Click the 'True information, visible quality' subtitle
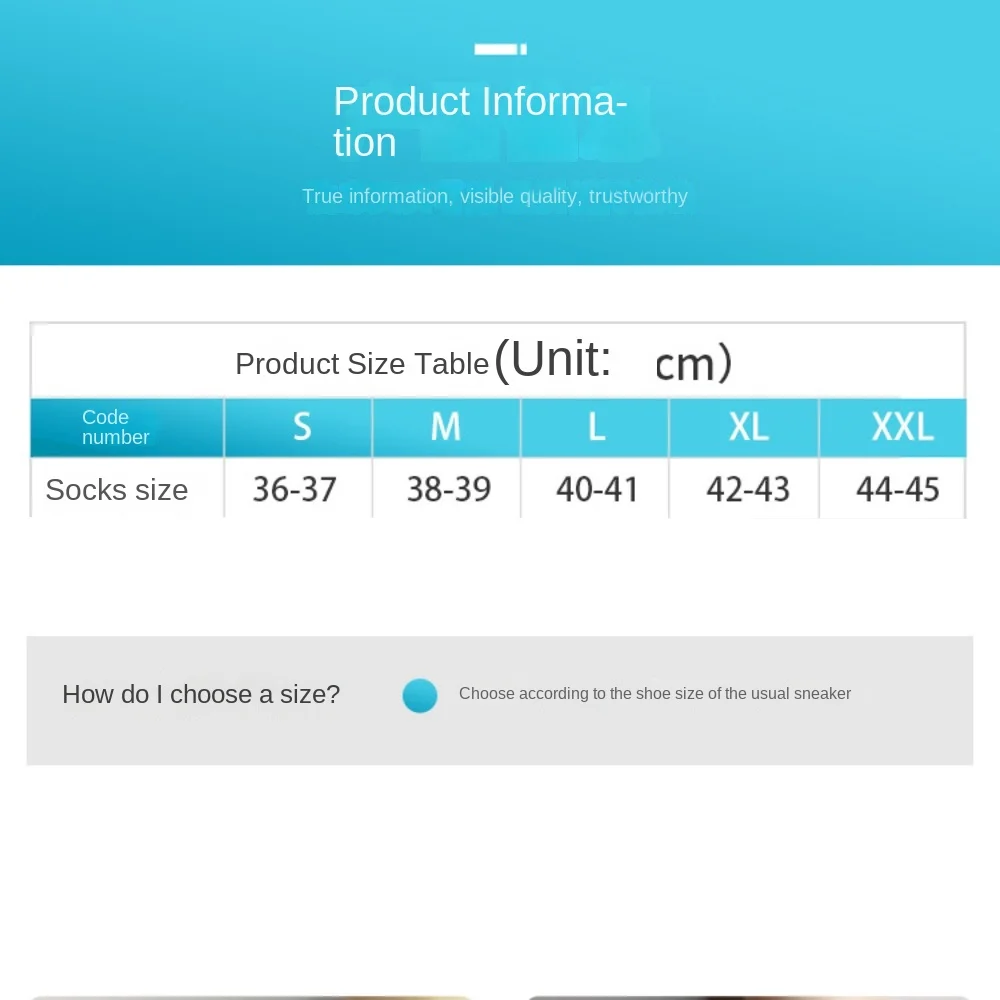The width and height of the screenshot is (1000, 1000). (495, 196)
